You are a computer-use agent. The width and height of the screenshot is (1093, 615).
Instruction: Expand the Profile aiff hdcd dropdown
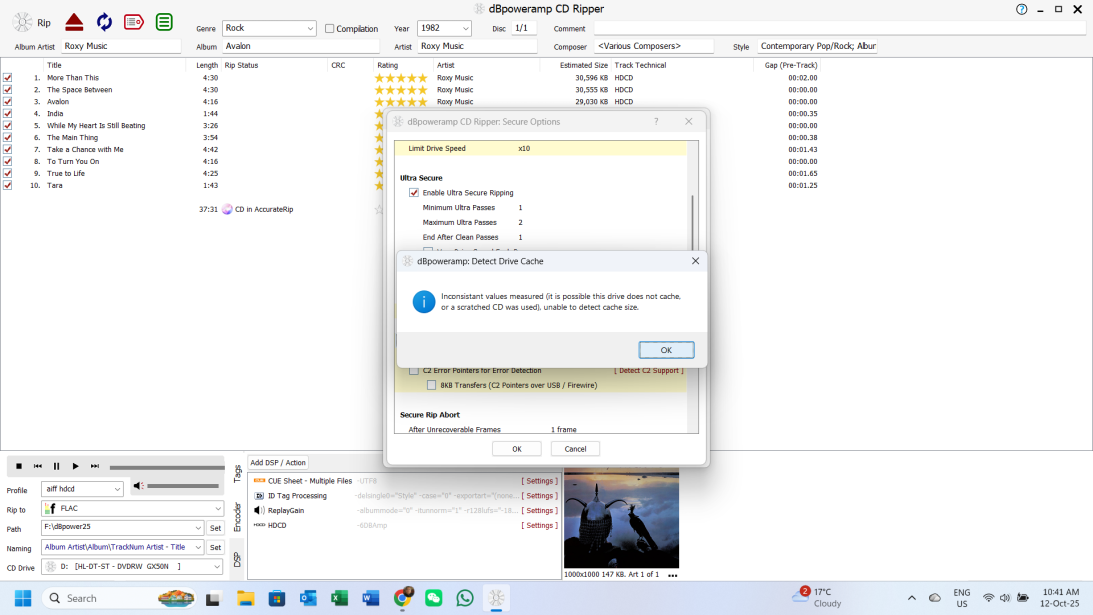tap(117, 489)
